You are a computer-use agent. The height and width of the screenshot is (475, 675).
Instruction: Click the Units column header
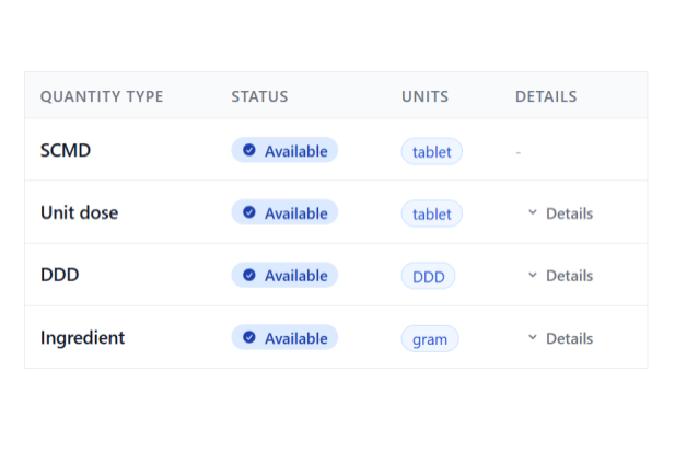coord(425,97)
